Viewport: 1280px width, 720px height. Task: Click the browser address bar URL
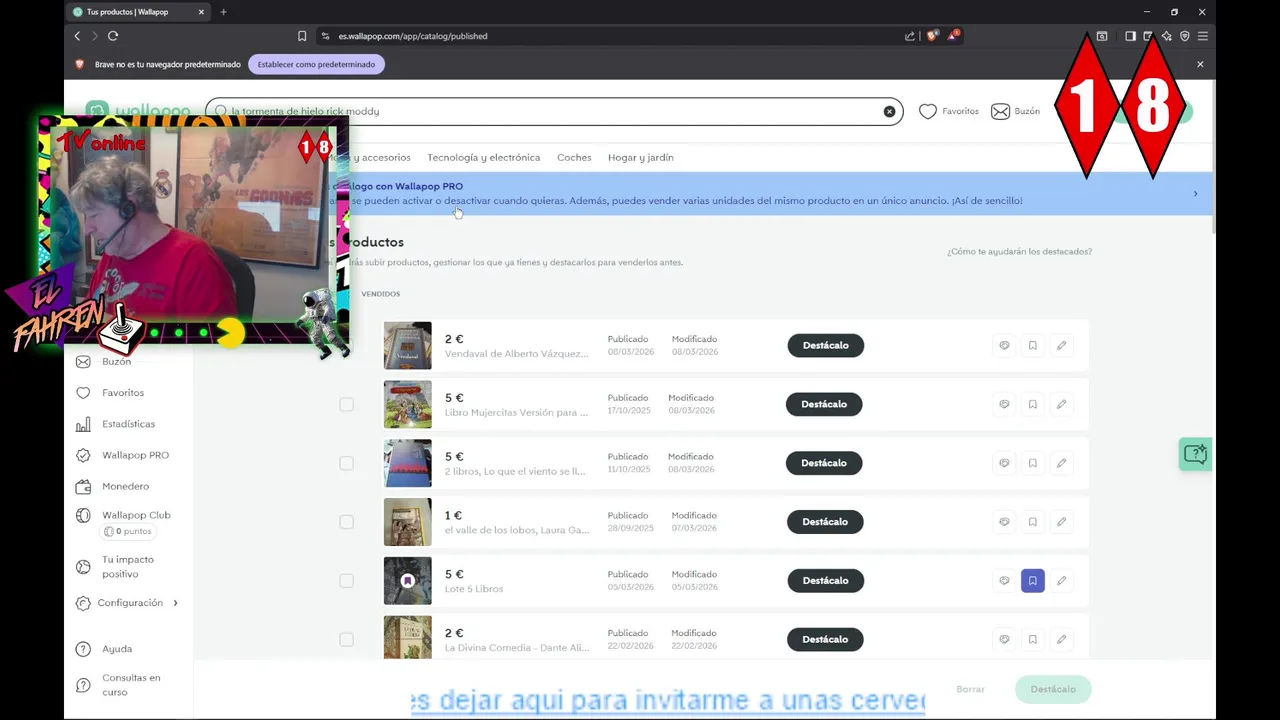coord(413,36)
